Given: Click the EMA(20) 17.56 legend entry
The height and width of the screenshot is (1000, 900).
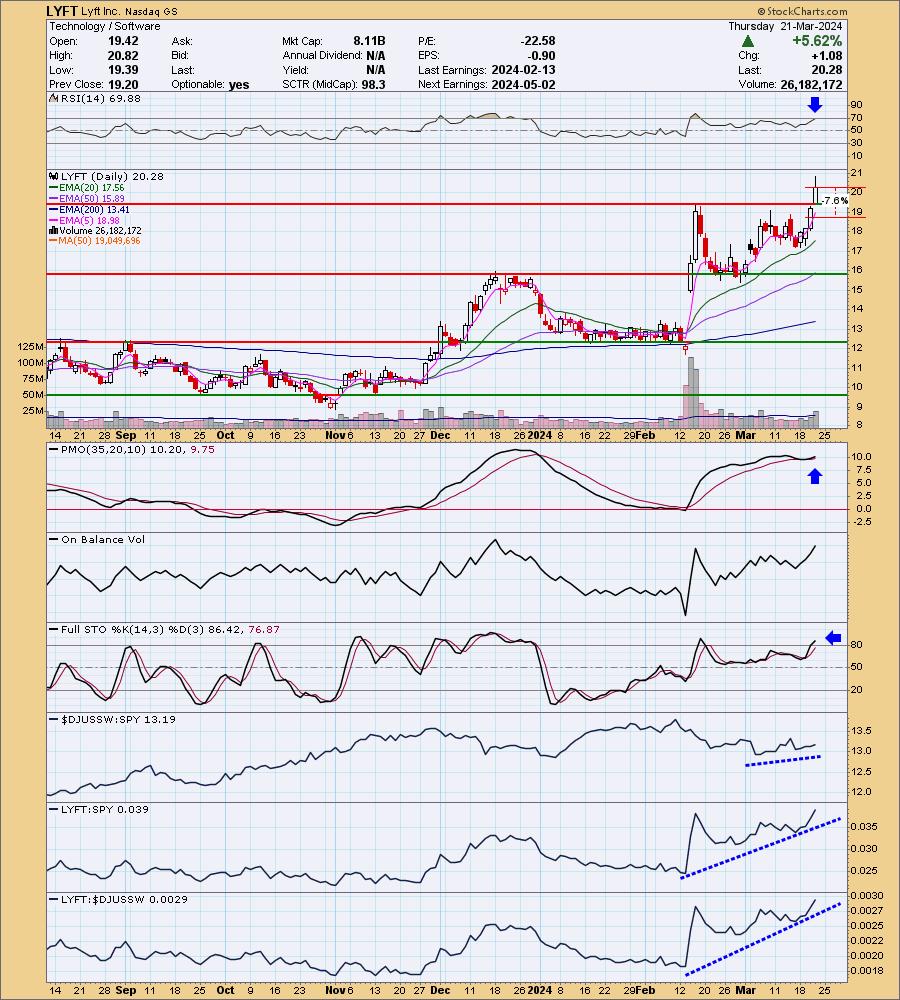Looking at the screenshot, I should (x=87, y=188).
